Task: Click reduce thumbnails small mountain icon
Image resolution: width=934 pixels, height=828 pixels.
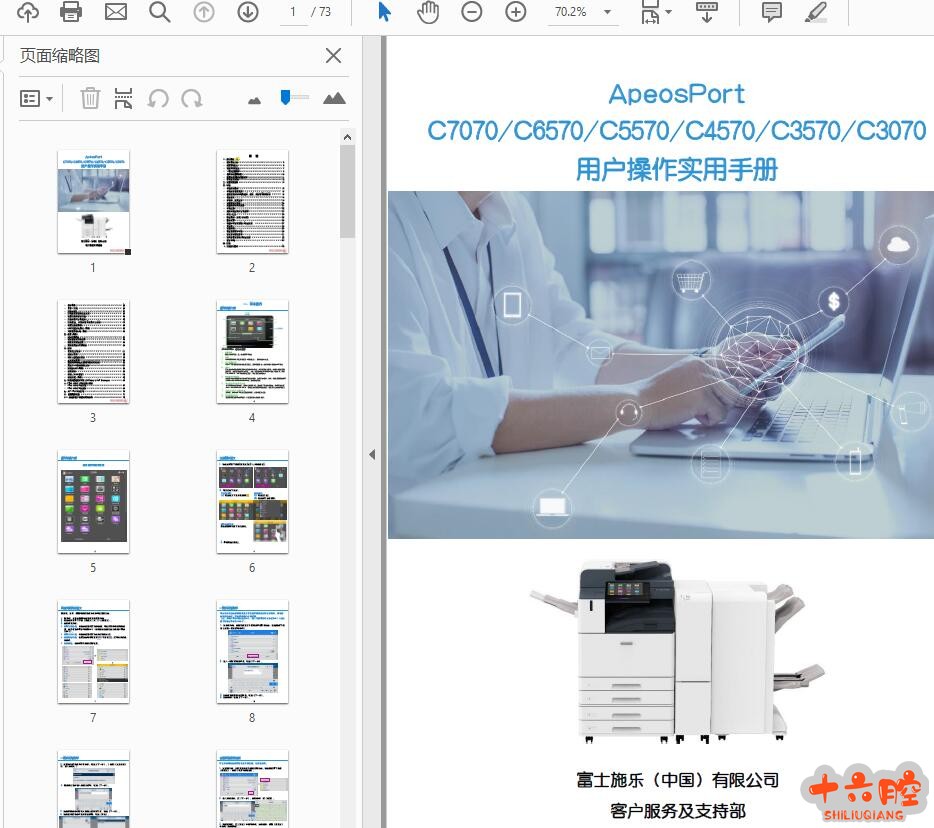Action: coord(254,99)
